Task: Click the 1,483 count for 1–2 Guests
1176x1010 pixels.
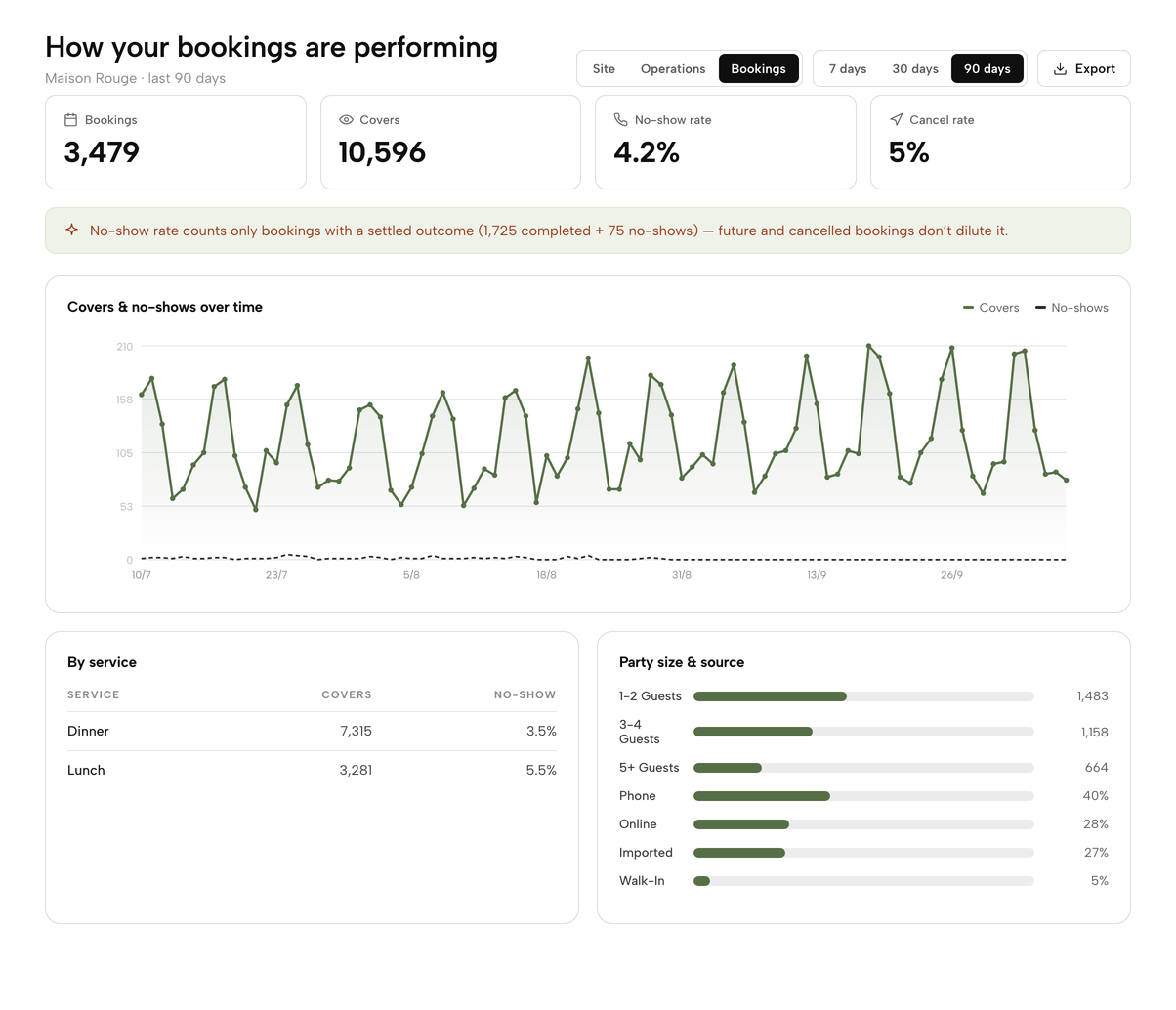Action: [1092, 696]
